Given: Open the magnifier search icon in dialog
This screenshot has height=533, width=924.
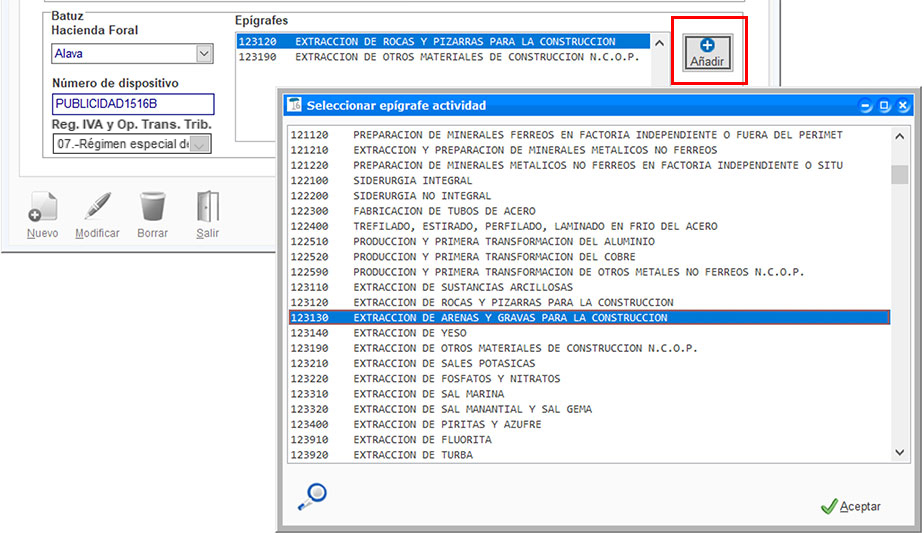Looking at the screenshot, I should [312, 496].
